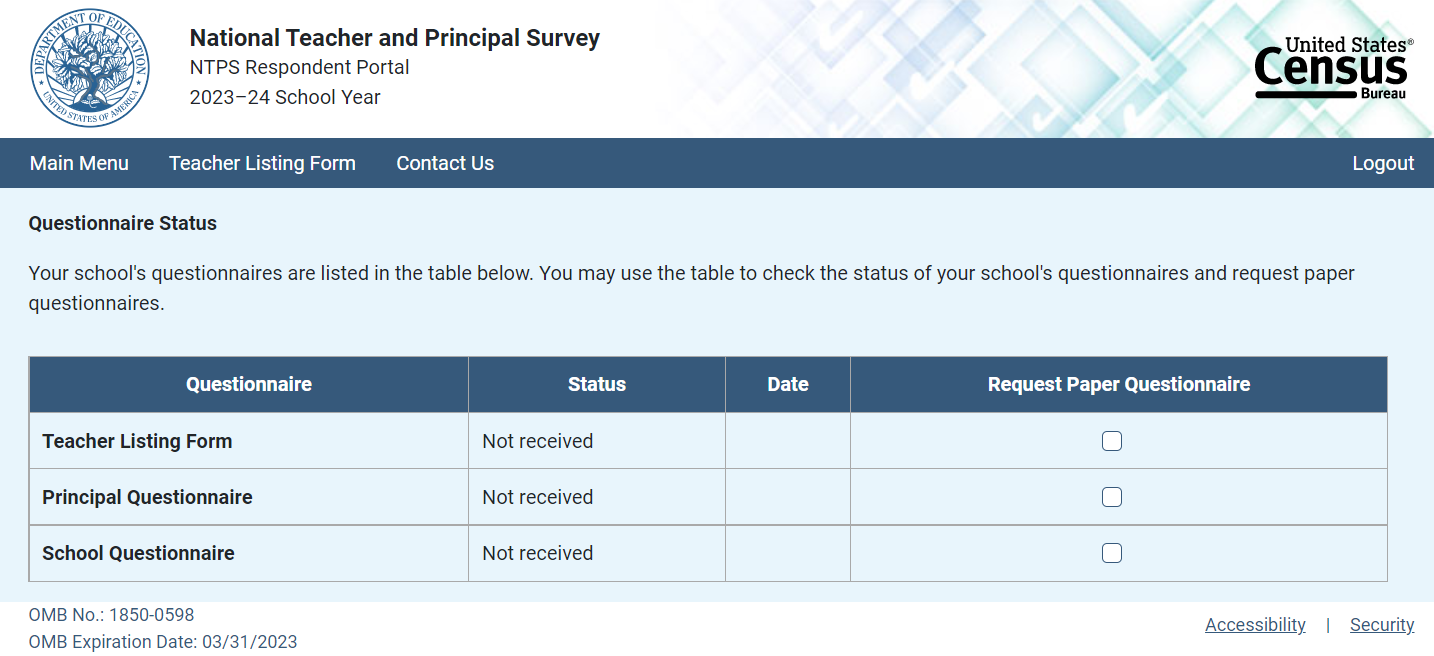Viewport: 1434px width, 656px height.
Task: Click the Questionnaire Status heading
Action: 123,223
